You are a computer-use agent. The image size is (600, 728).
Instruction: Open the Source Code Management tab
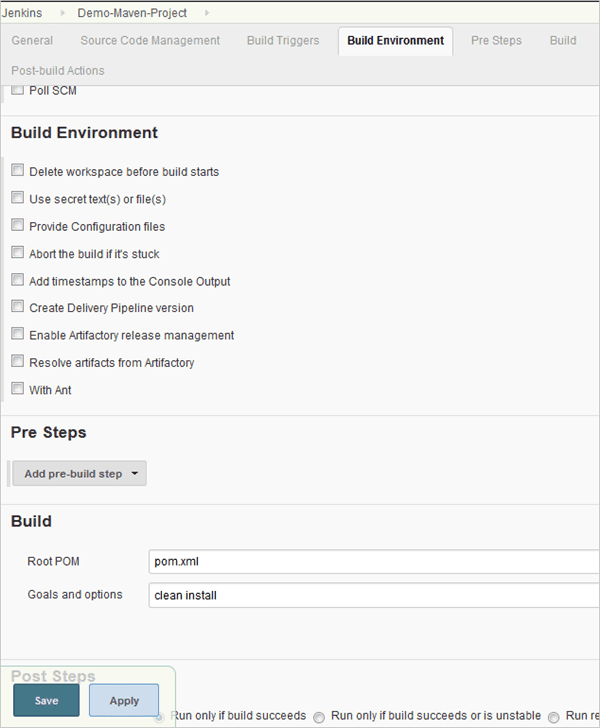point(150,41)
